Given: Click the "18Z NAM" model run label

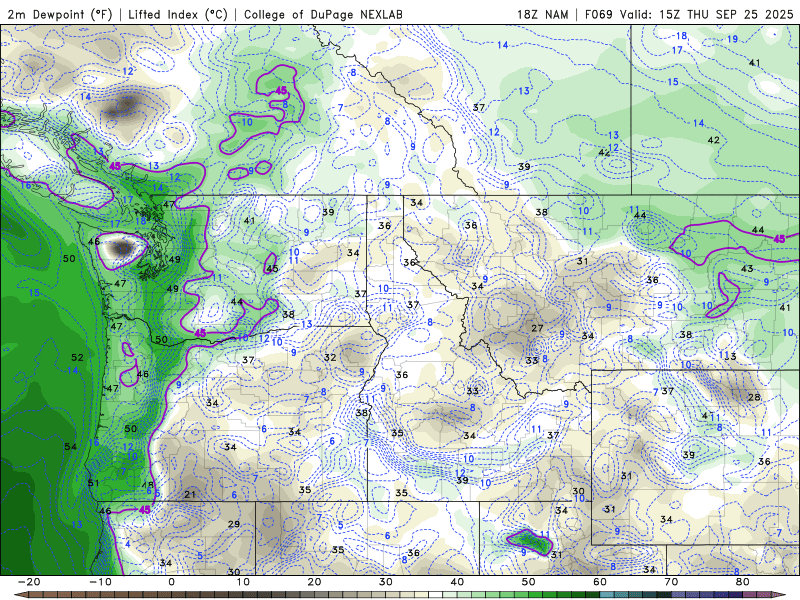Looking at the screenshot, I should point(542,14).
